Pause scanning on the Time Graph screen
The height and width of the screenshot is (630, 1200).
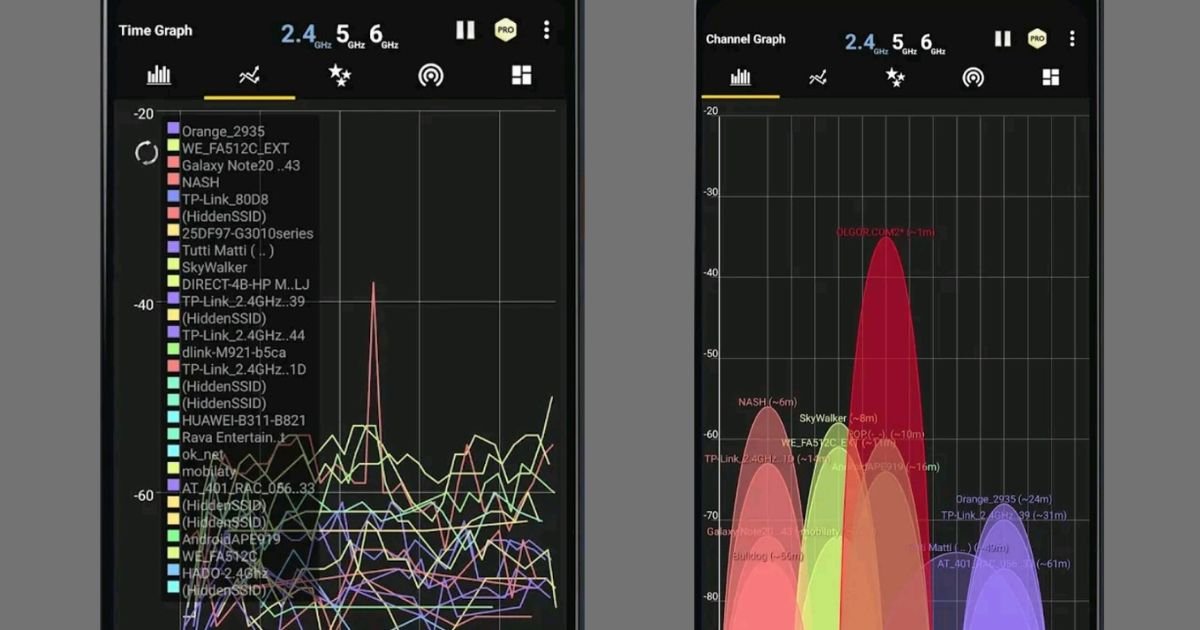coord(465,30)
